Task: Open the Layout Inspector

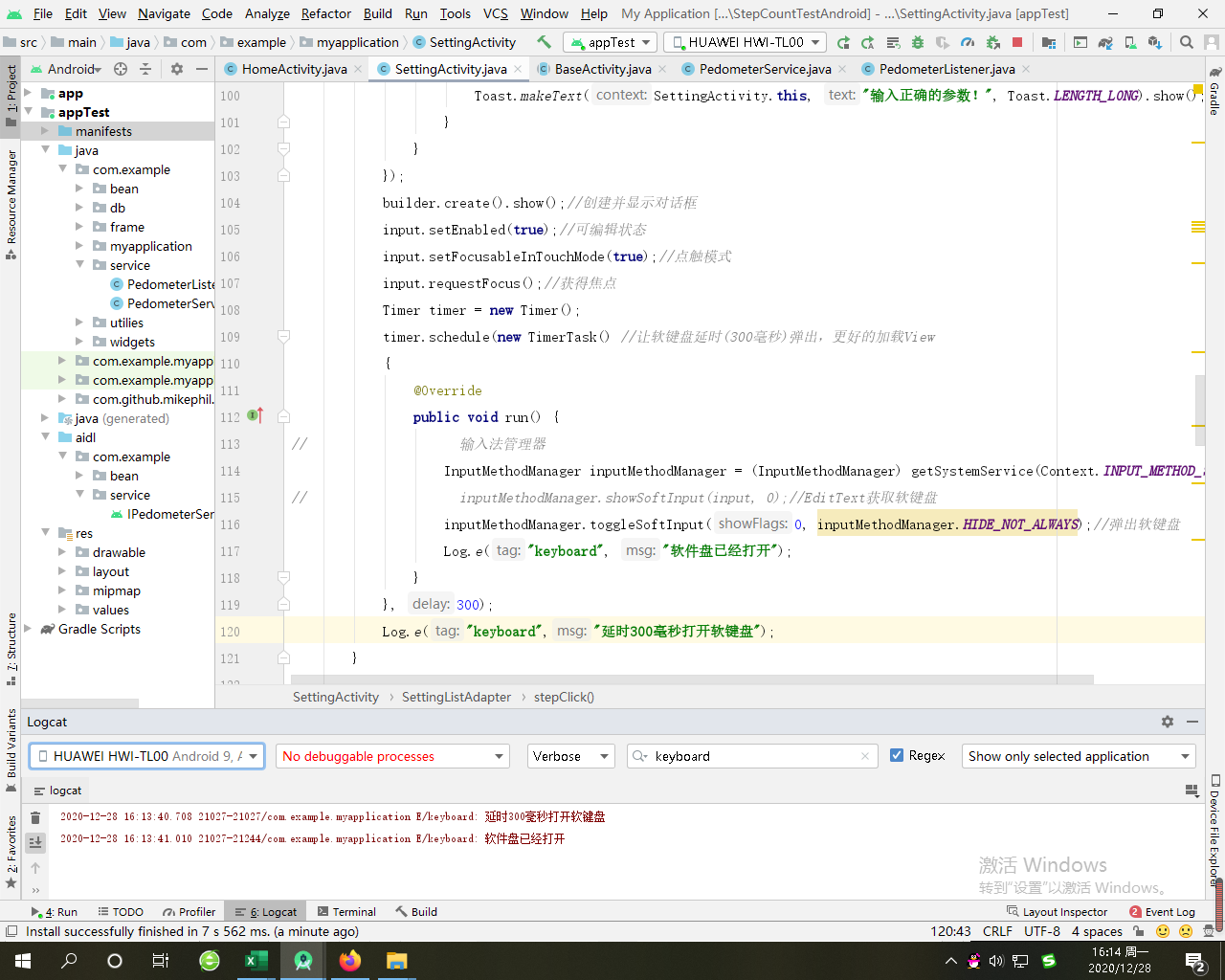Action: click(1058, 912)
